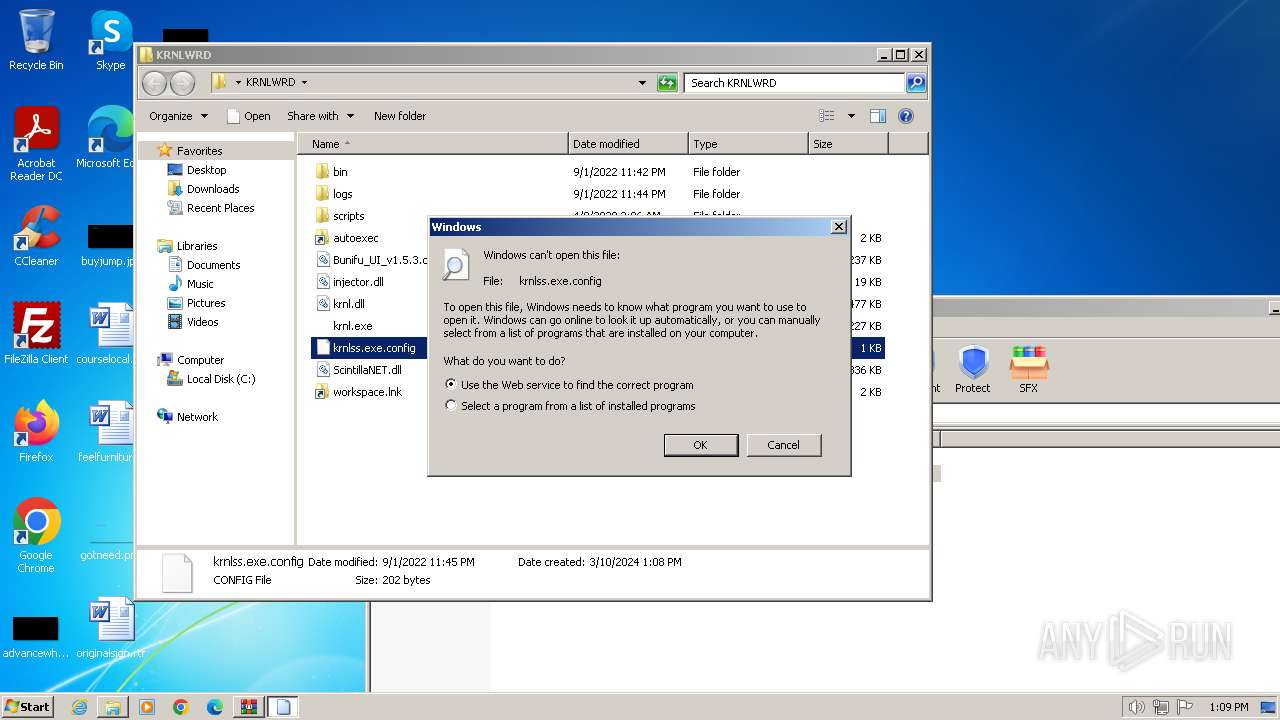Toggle the preview pane button
Viewport: 1280px width, 720px height.
click(878, 116)
